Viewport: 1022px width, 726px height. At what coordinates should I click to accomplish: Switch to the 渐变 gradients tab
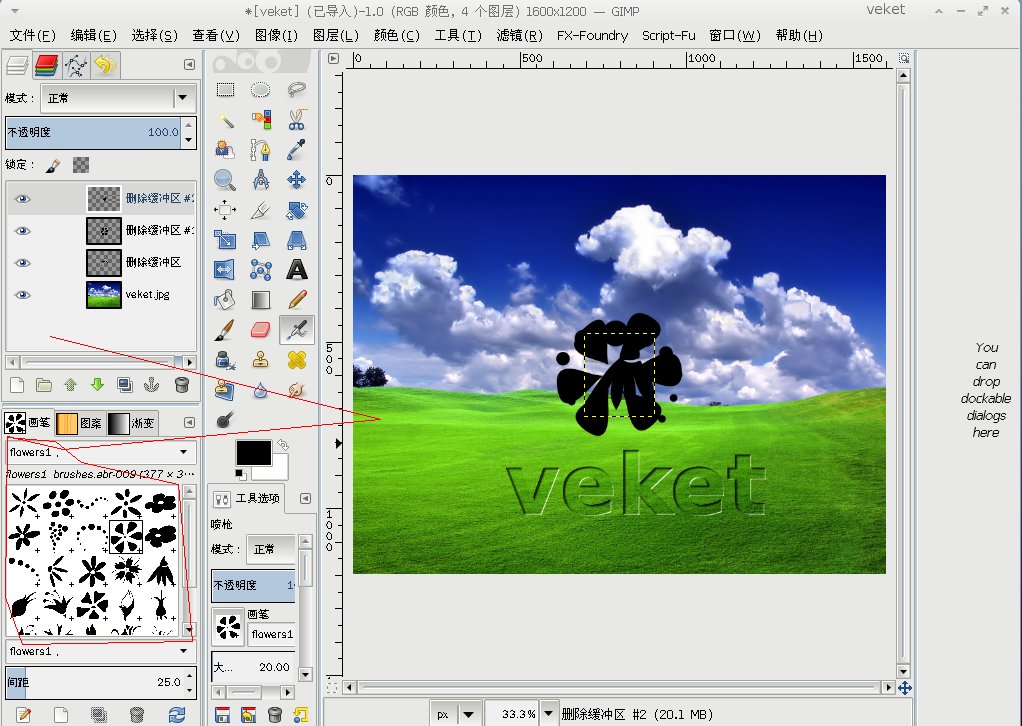click(x=131, y=423)
